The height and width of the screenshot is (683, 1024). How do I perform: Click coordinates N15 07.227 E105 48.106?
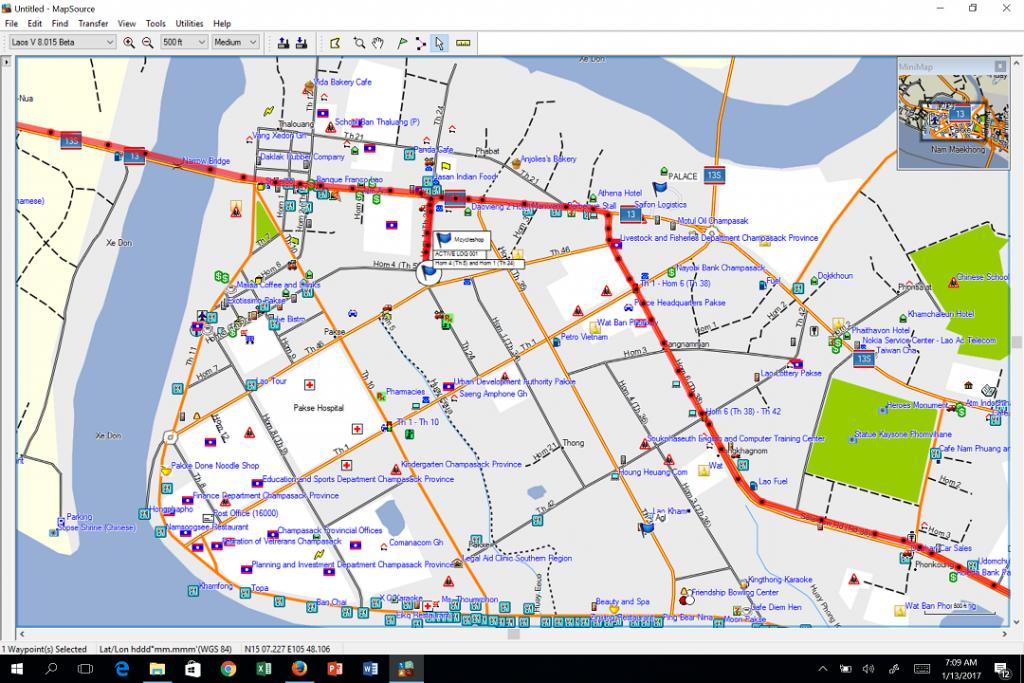pyautogui.click(x=287, y=649)
